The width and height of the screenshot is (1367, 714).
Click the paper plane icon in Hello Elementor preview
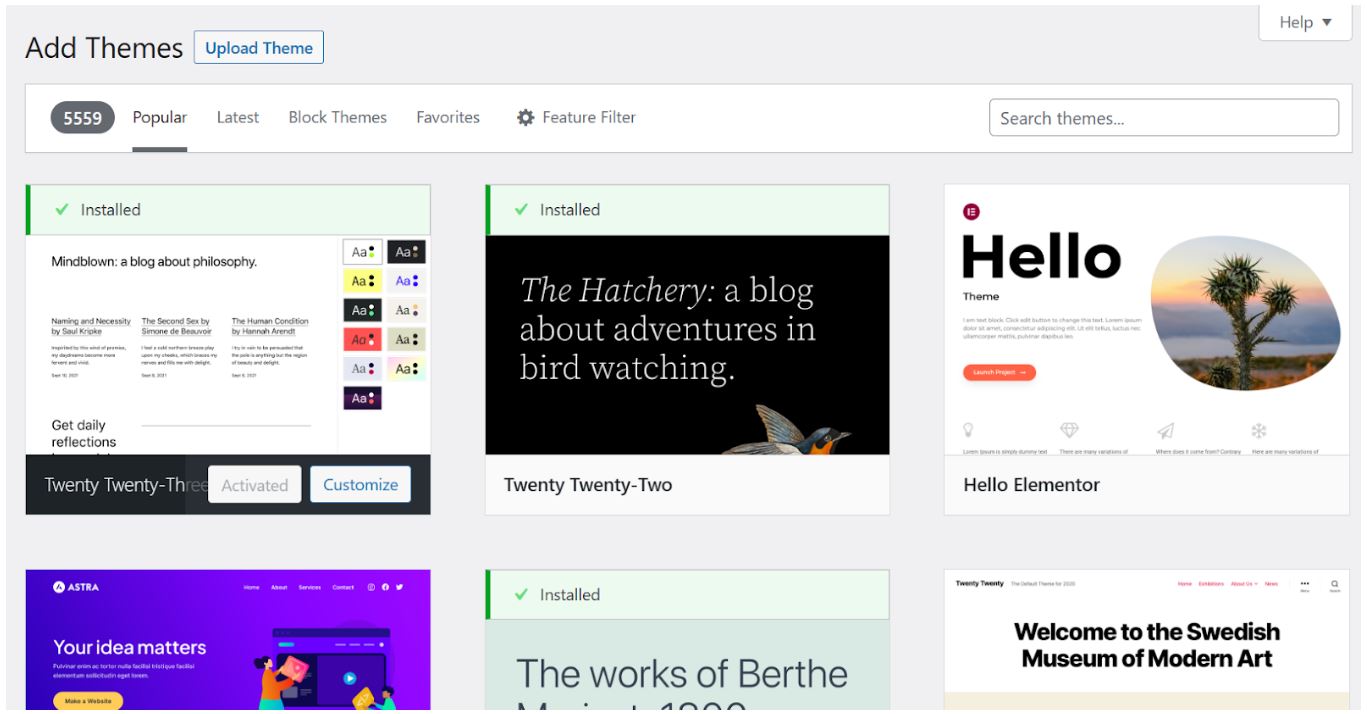[1165, 430]
